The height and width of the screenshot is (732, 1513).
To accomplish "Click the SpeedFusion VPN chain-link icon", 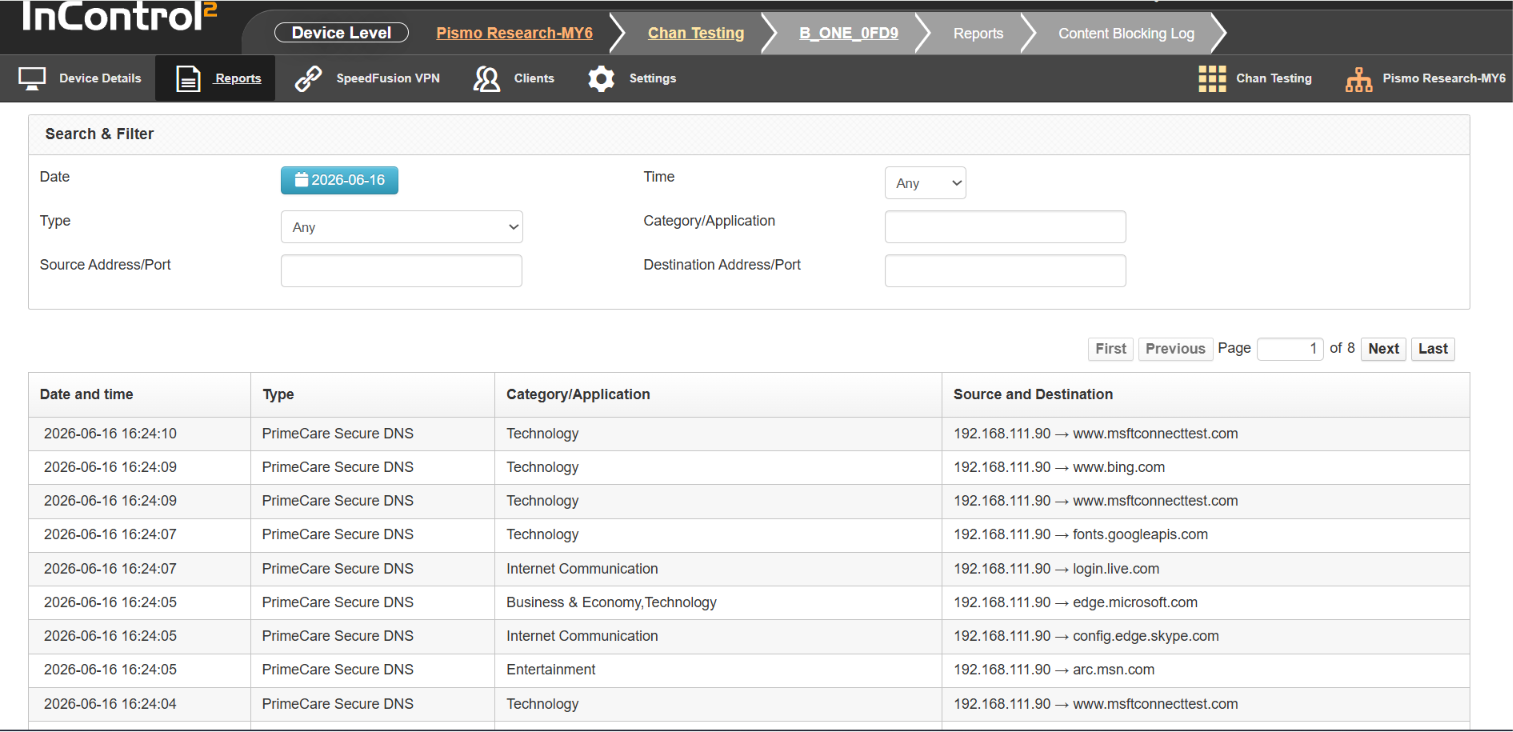I will [x=308, y=79].
